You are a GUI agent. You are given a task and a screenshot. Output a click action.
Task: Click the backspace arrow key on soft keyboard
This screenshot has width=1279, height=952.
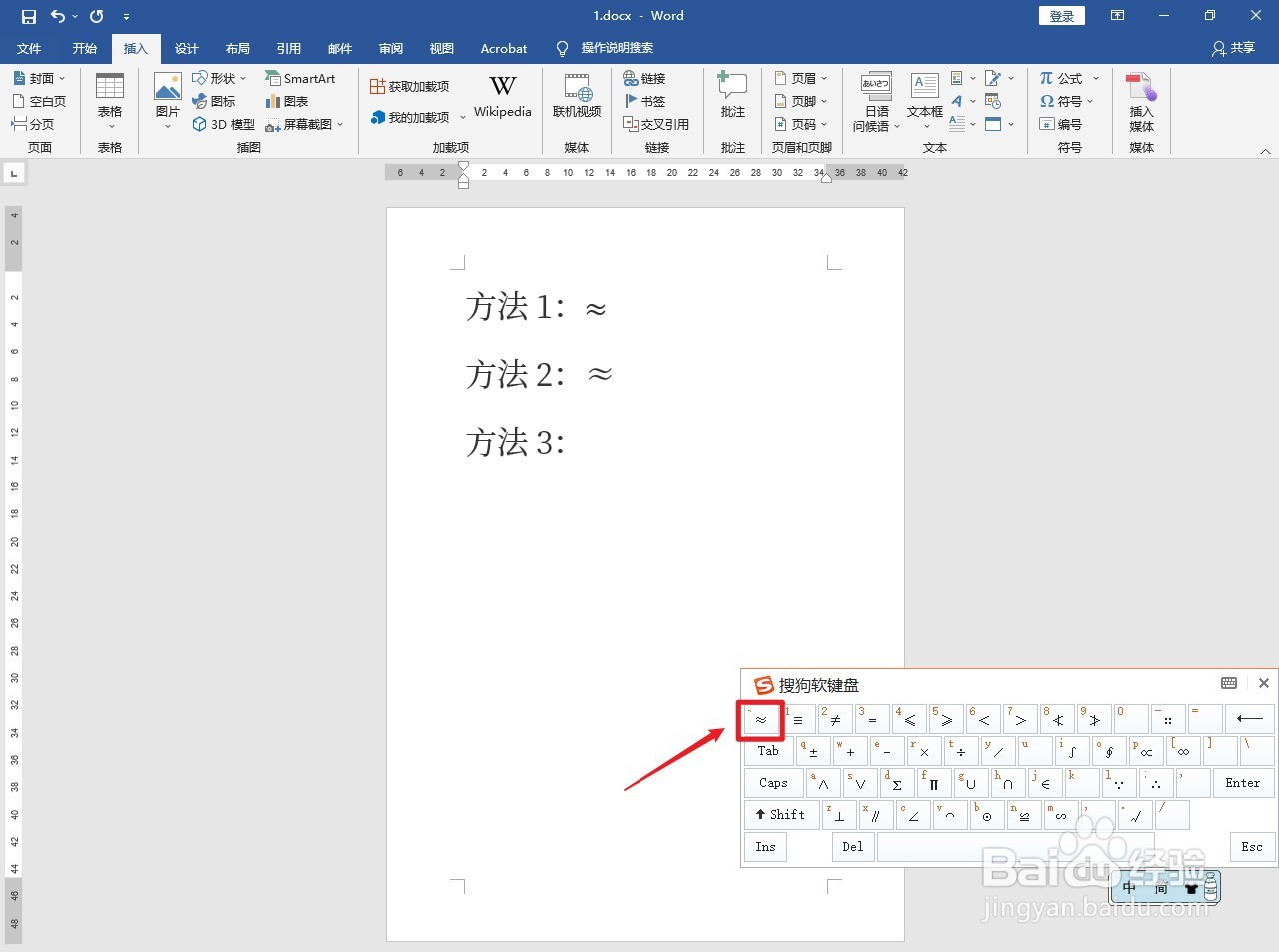point(1249,719)
